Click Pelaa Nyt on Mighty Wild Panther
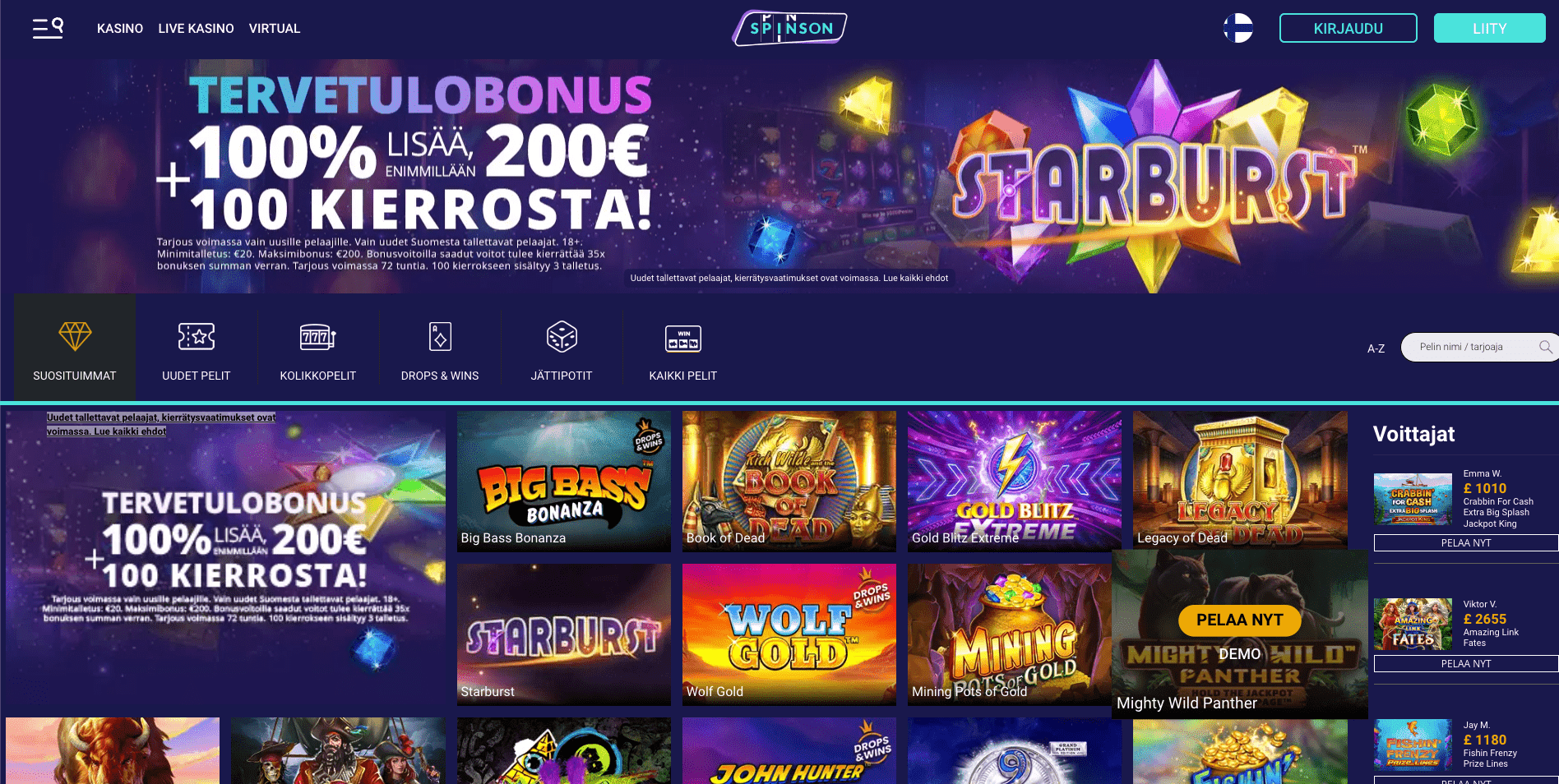The image size is (1559, 784). pos(1240,620)
